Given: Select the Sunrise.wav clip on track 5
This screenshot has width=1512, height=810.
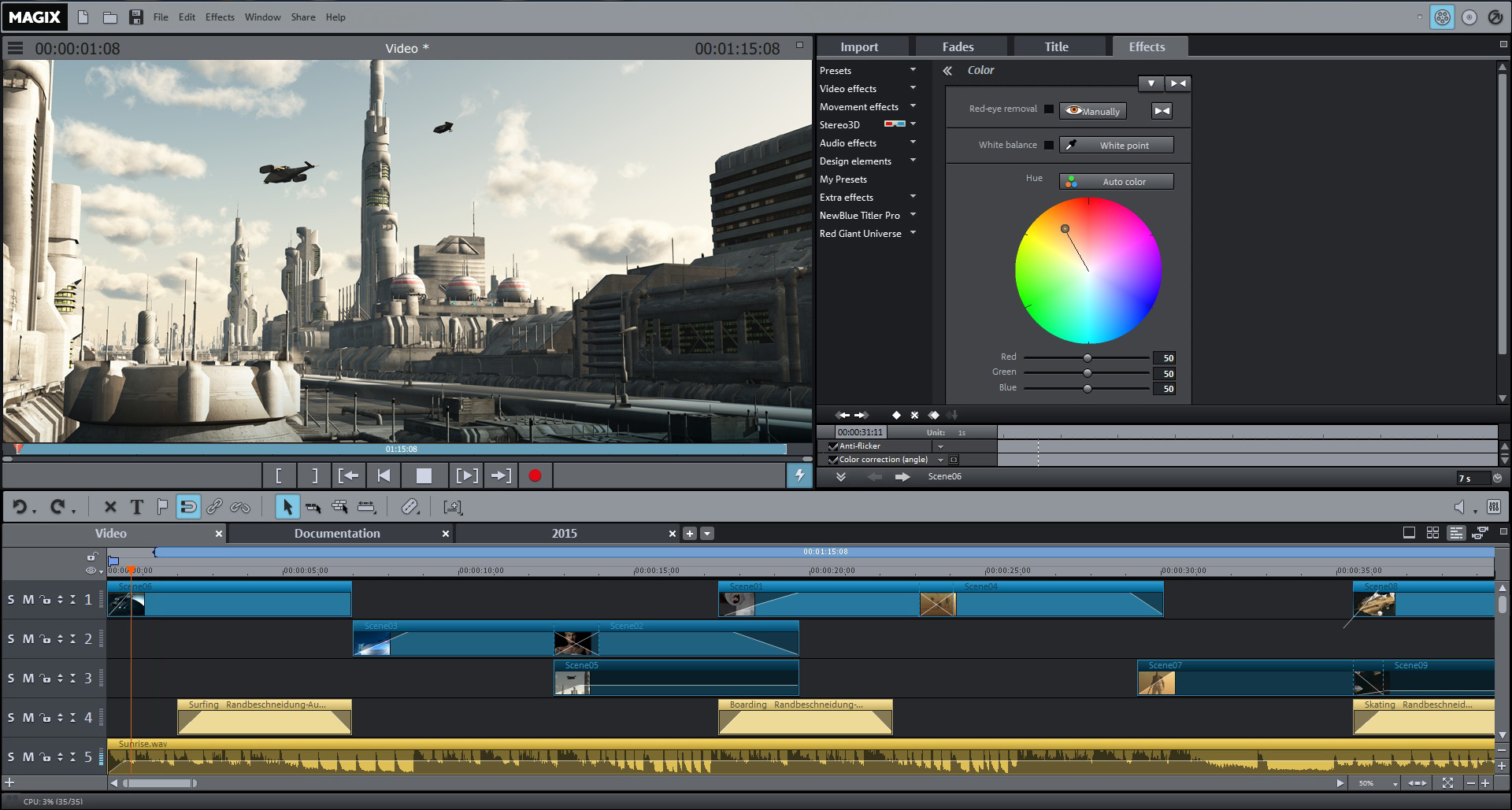Looking at the screenshot, I should [x=630, y=756].
